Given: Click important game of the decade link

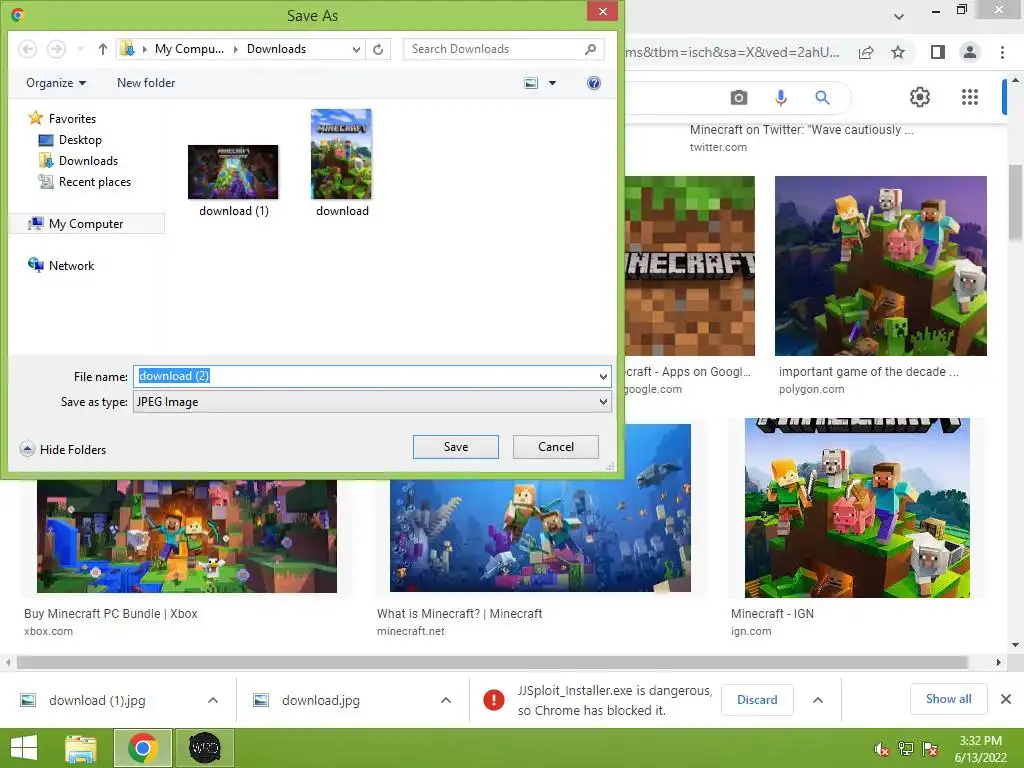Looking at the screenshot, I should click(x=868, y=372).
